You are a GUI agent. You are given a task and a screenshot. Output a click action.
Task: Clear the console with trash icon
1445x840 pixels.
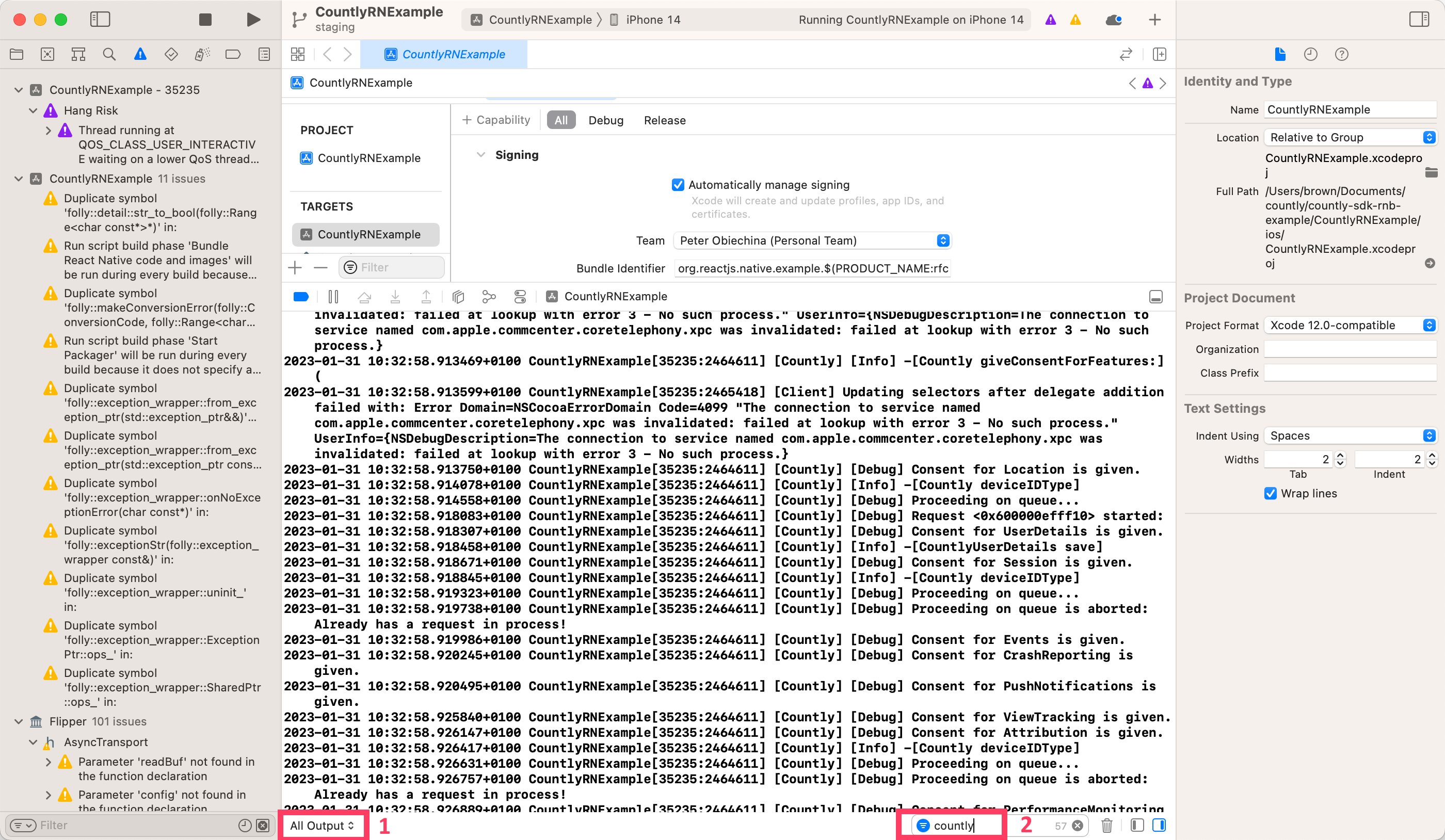tap(1107, 825)
